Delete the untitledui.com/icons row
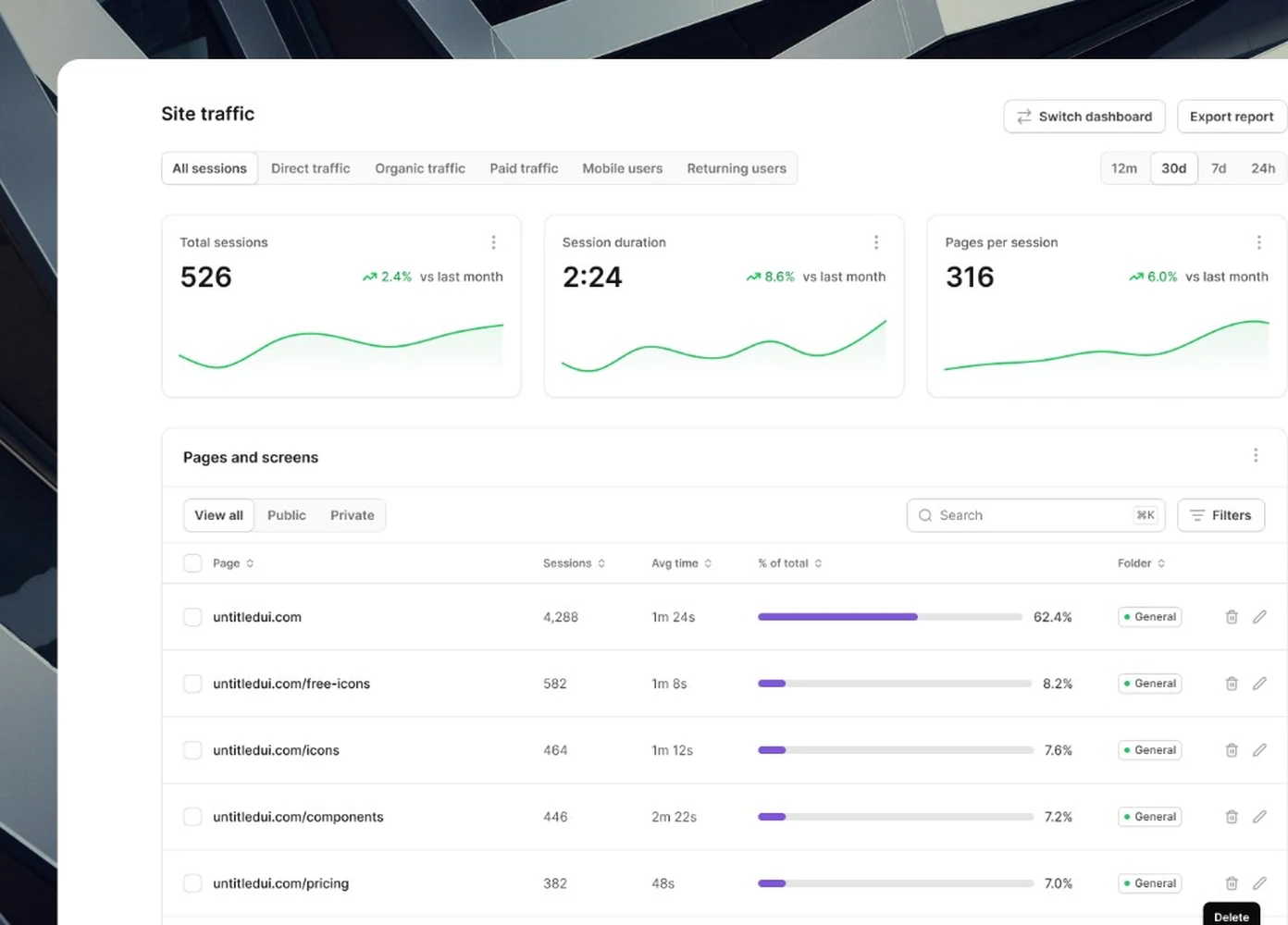This screenshot has height=925, width=1288. 1232,750
